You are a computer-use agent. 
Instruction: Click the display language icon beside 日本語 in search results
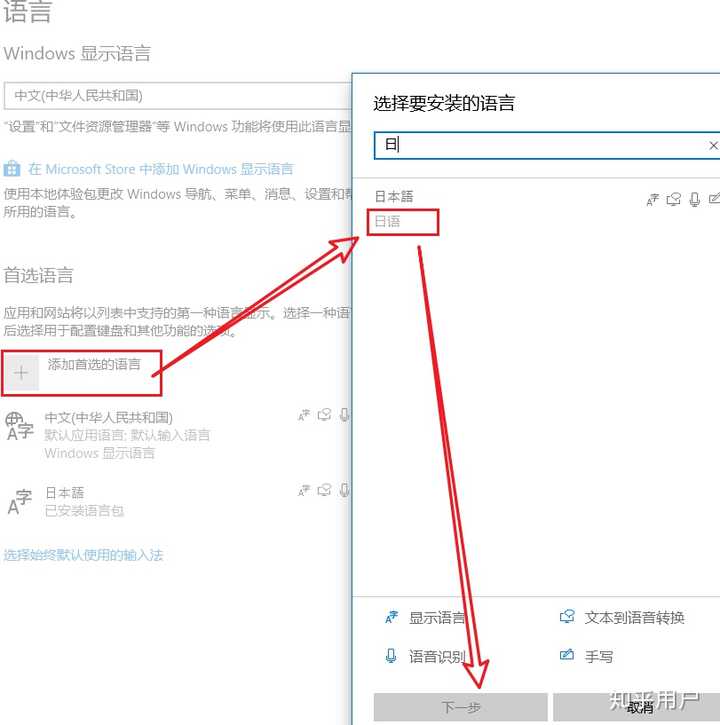[652, 200]
